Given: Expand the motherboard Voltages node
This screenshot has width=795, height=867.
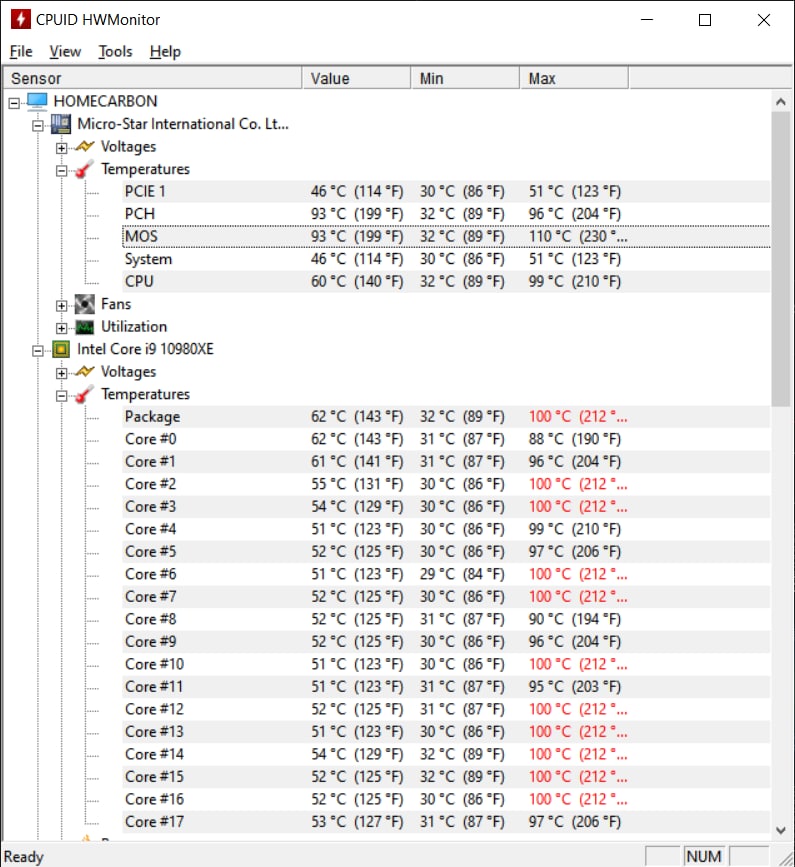Looking at the screenshot, I should (61, 148).
